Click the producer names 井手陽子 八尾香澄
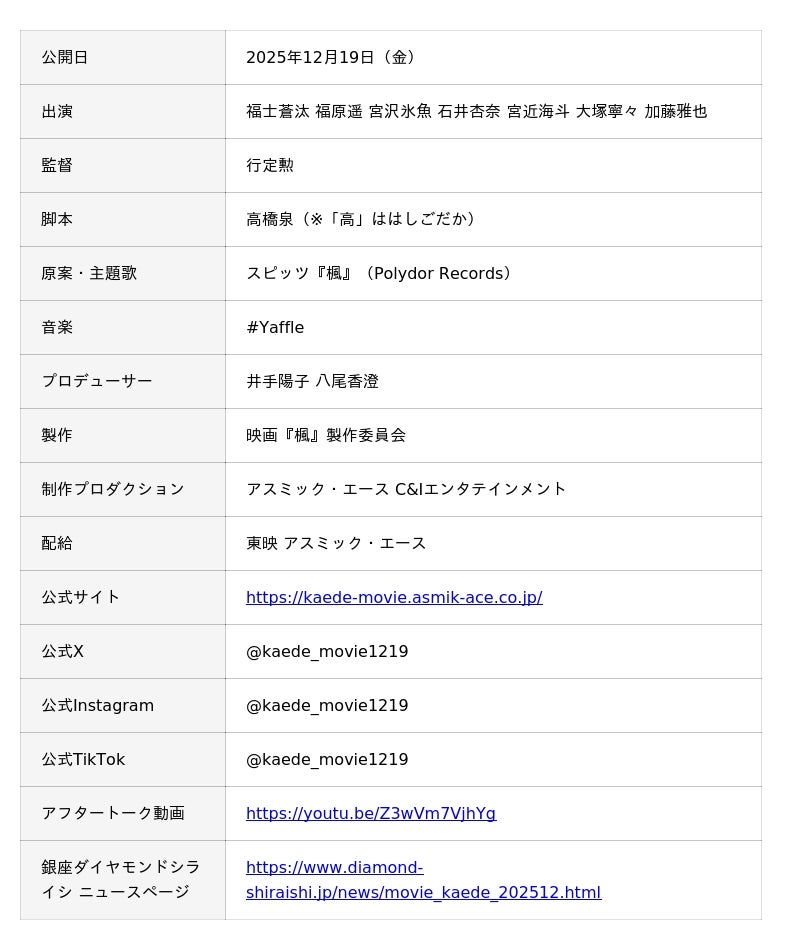Screen dimensions: 800x950 pos(312,382)
